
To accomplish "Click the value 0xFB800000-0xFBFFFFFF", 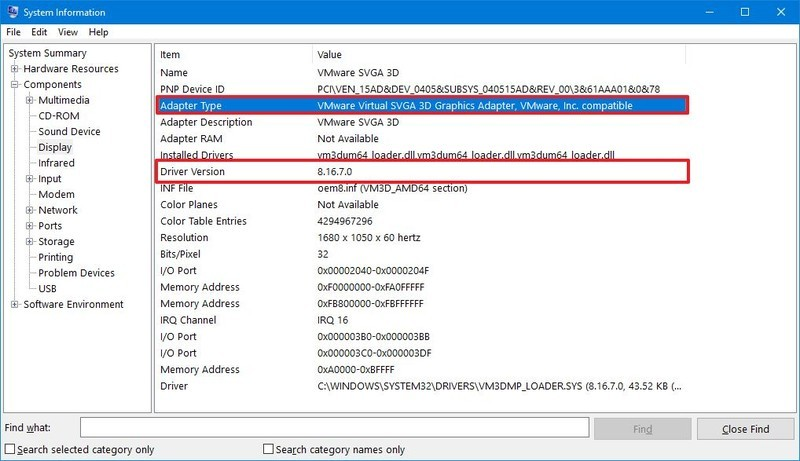I will click(x=370, y=304).
